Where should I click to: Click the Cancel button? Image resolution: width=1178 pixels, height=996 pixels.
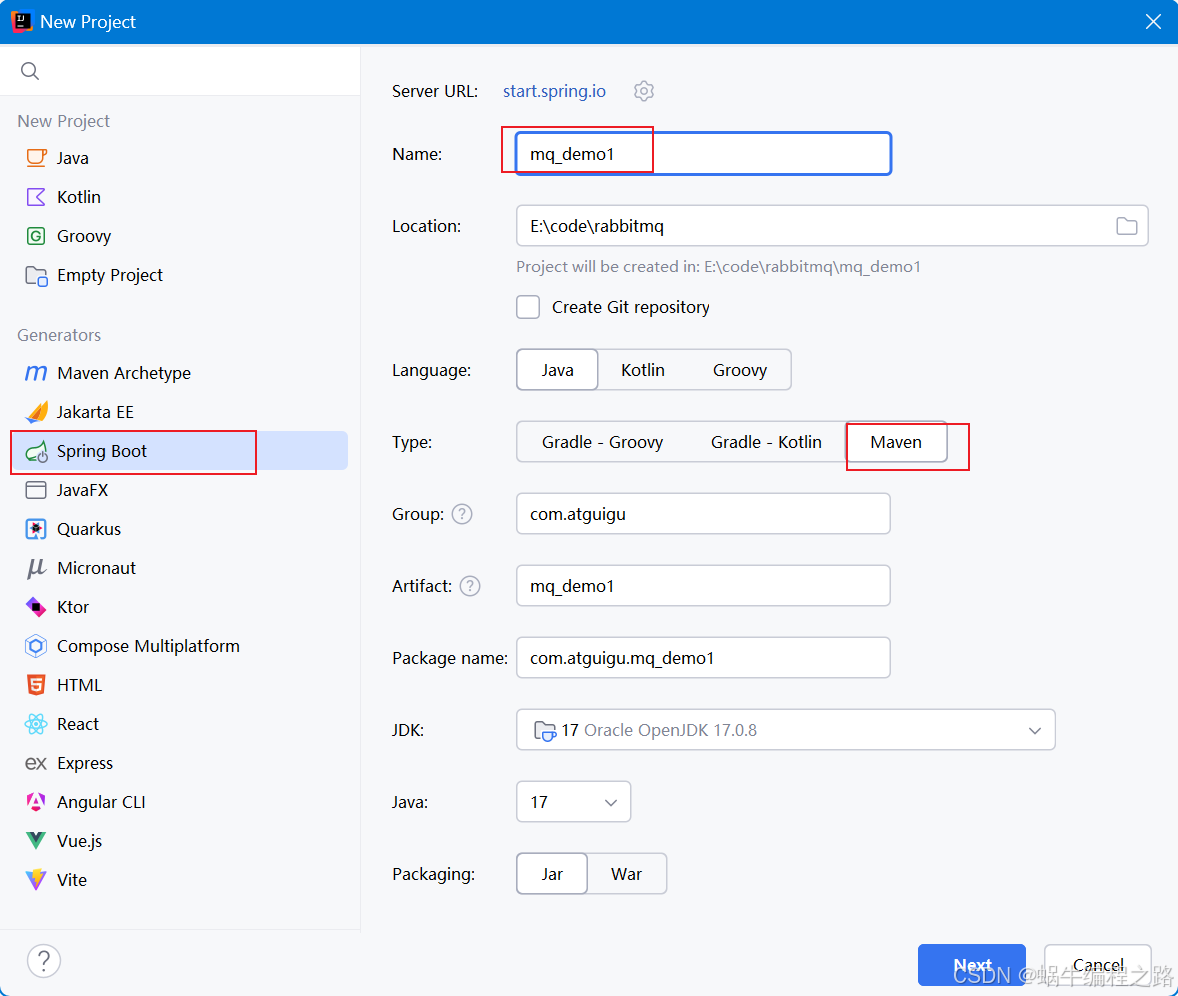point(1098,964)
